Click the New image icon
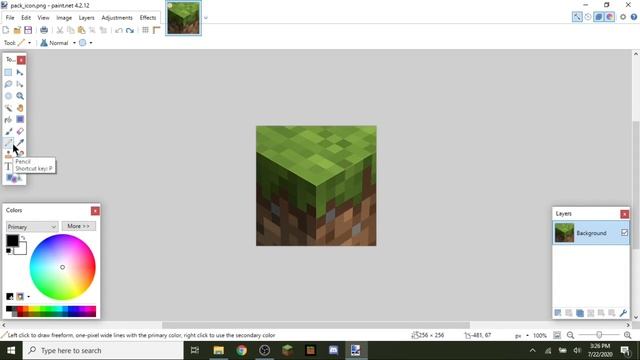 [x=6, y=30]
